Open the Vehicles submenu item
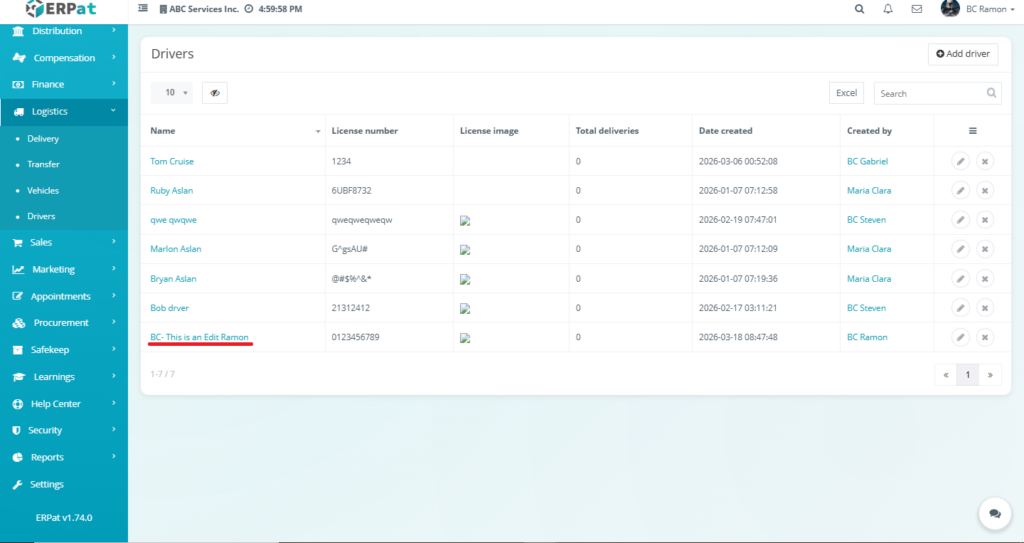Viewport: 1024px width, 543px height. coord(43,190)
